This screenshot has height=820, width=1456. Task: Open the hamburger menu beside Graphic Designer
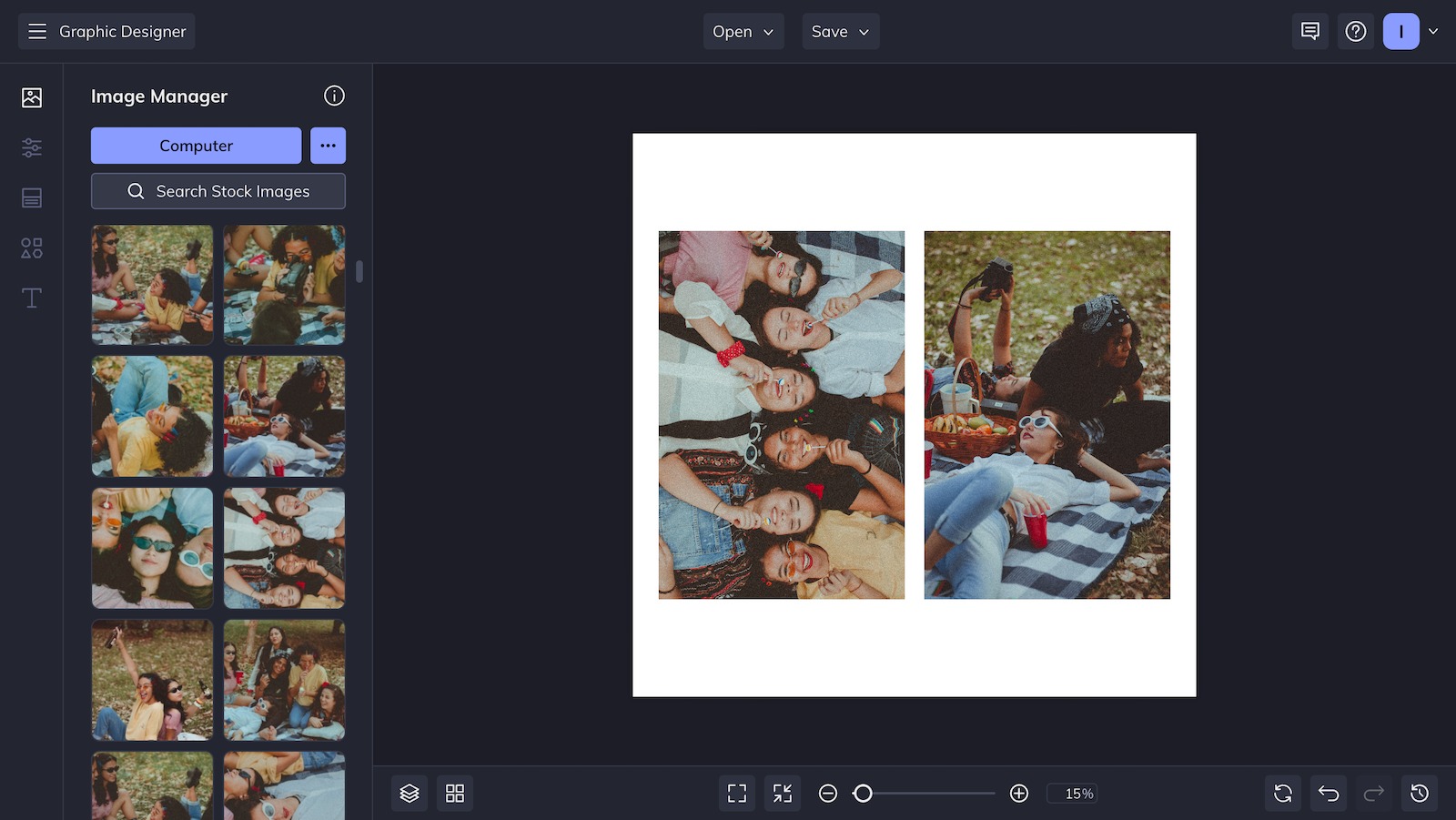point(37,31)
